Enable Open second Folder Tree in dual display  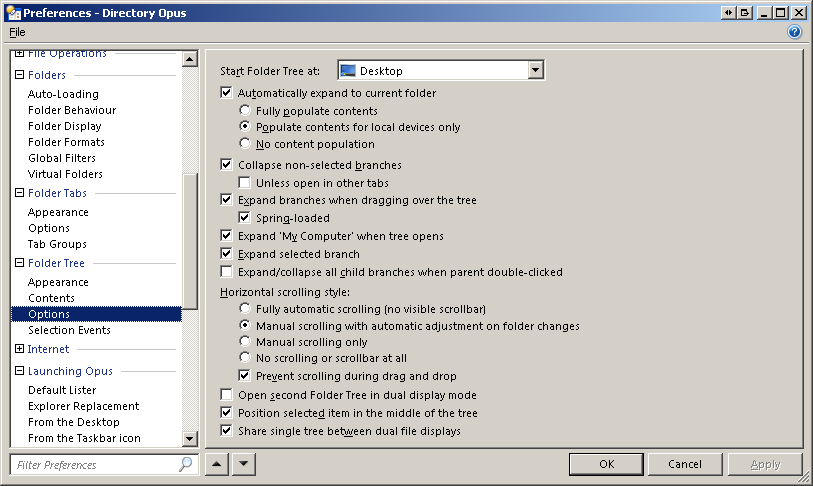coord(226,395)
